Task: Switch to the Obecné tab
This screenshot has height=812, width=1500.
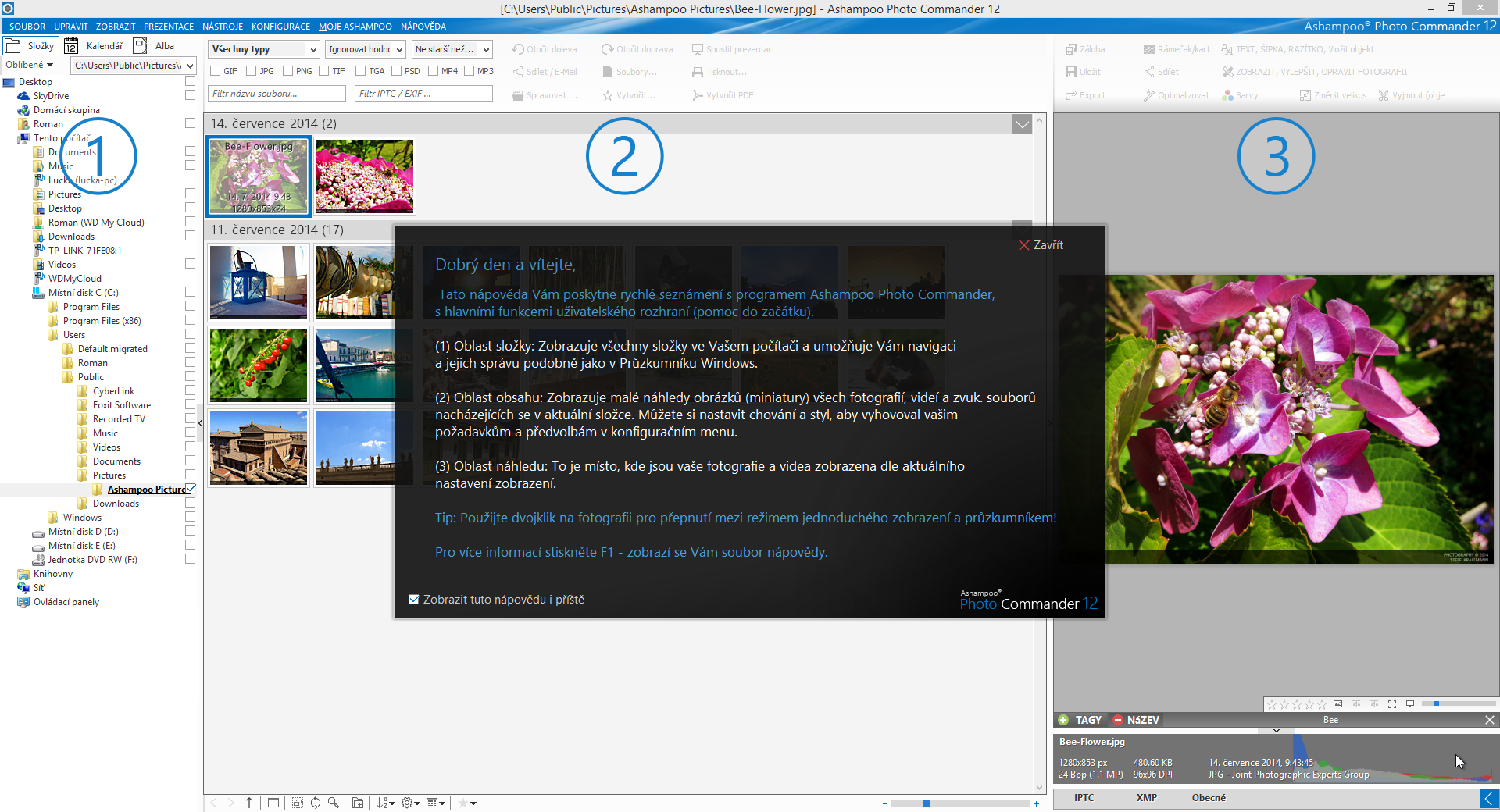Action: pos(1209,798)
